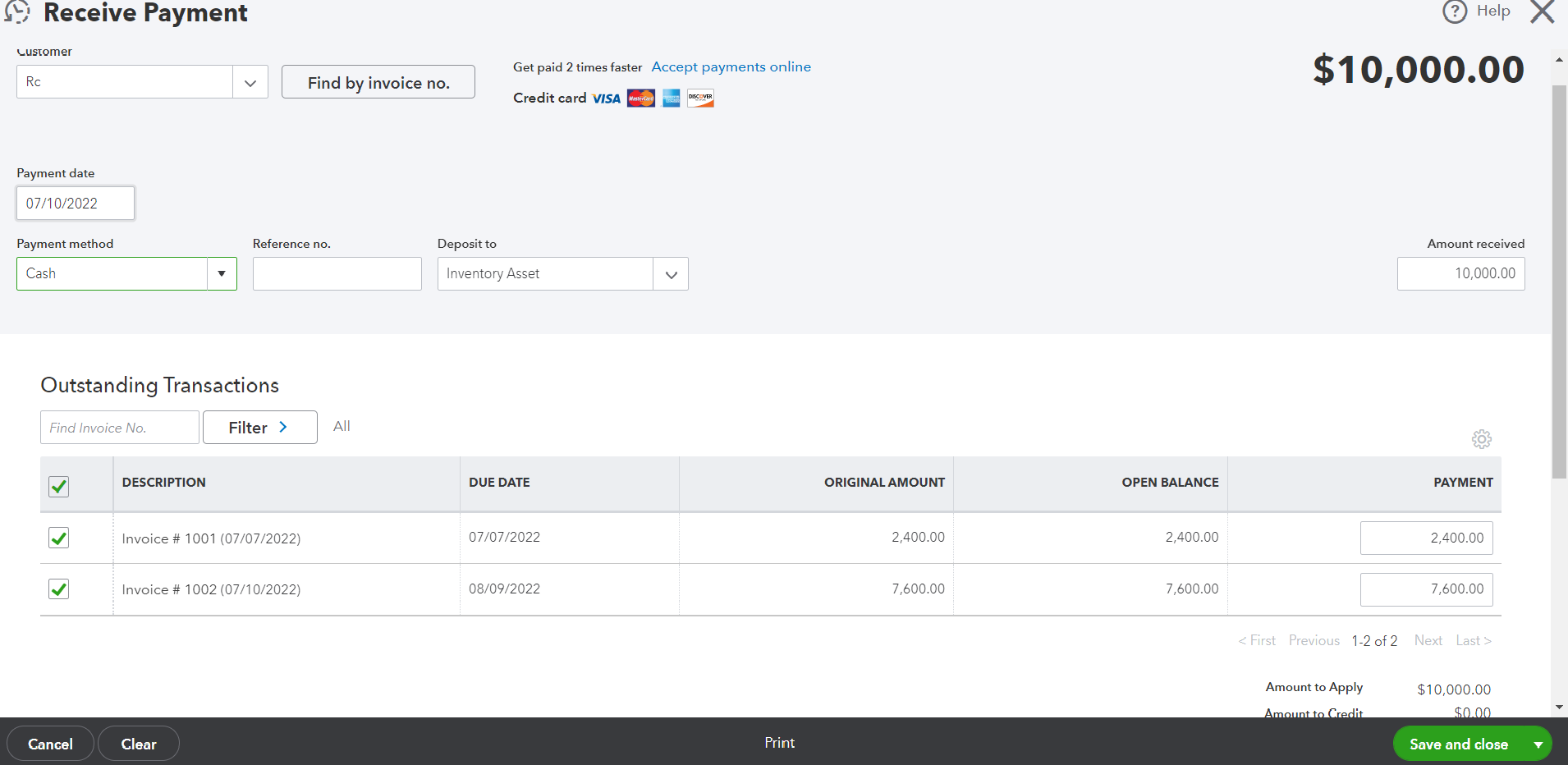Click the Find Invoice No. search box
Image resolution: width=1568 pixels, height=765 pixels.
(120, 428)
